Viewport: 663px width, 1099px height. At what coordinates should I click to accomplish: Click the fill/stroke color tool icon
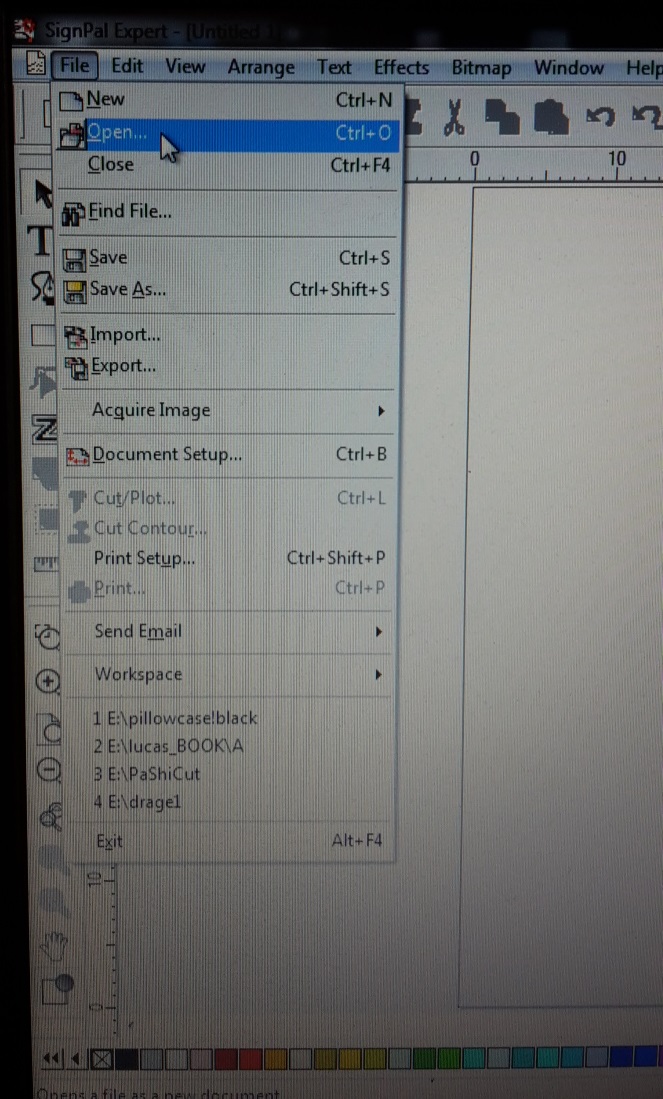[x=57, y=990]
